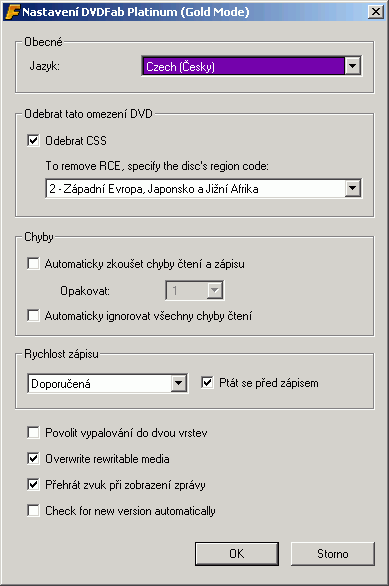Viewport: 389px width, 586px height.
Task: Cancel changes with the Storno button
Action: pos(333,553)
